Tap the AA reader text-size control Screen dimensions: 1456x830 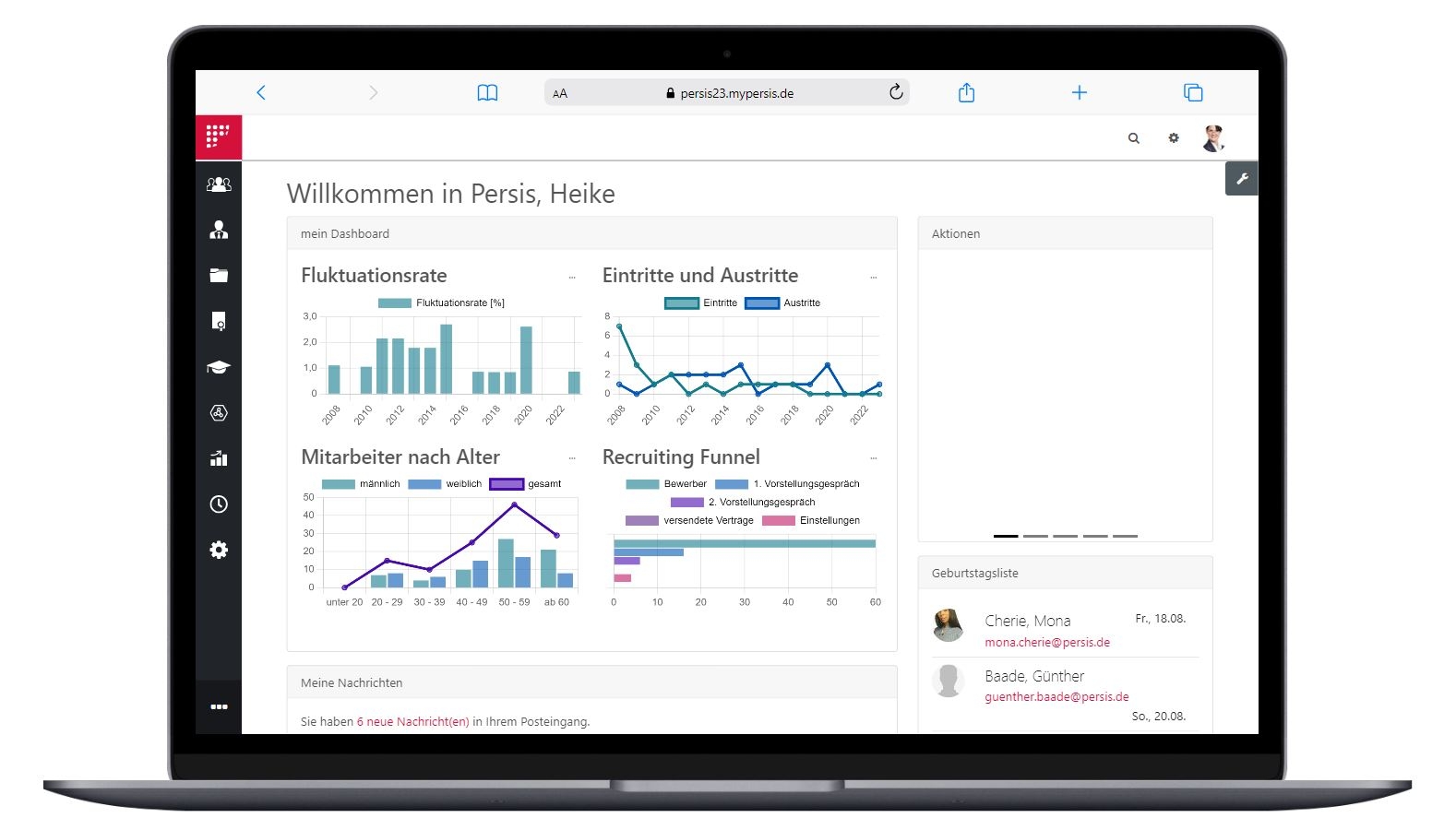(560, 93)
